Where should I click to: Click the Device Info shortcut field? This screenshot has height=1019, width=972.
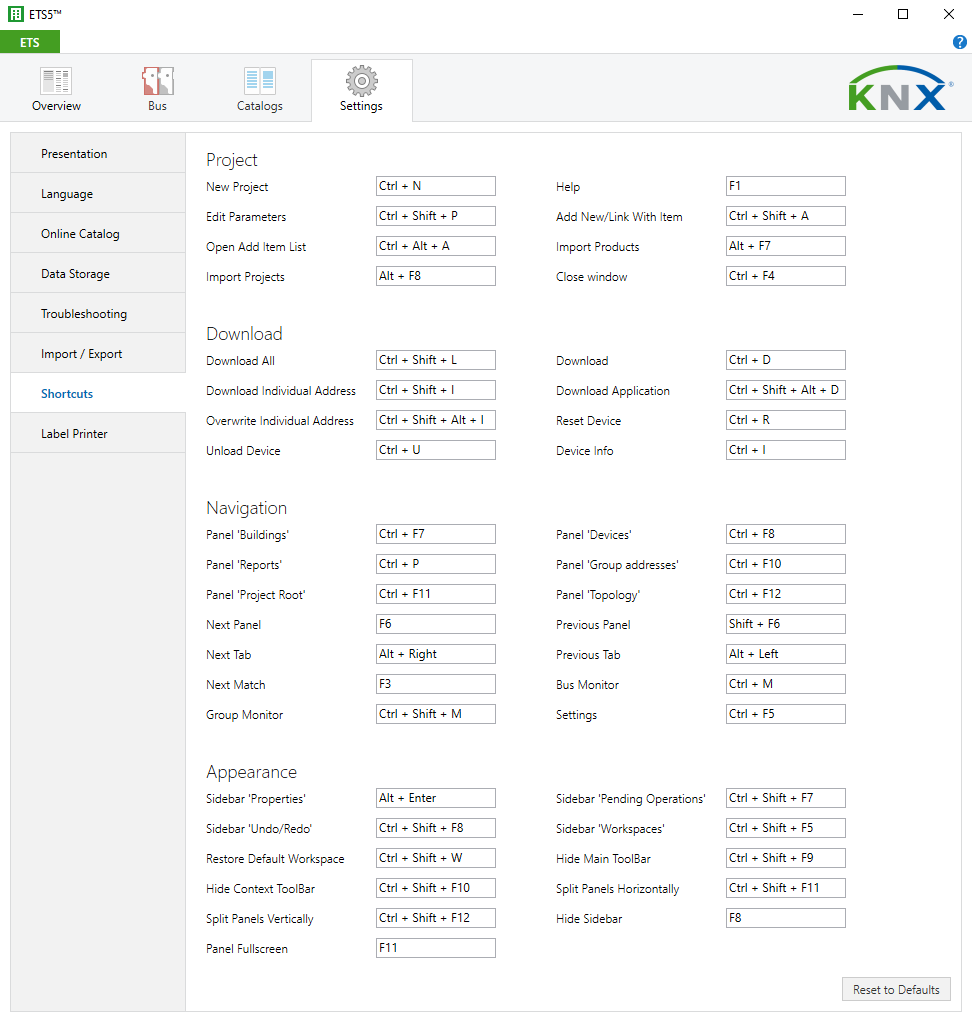coord(786,450)
